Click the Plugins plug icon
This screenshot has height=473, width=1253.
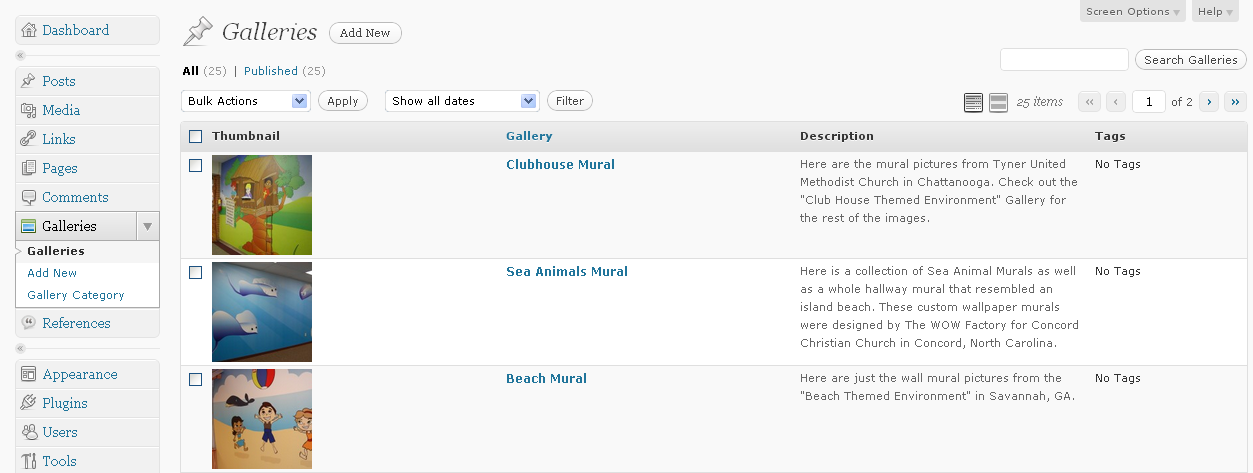click(29, 403)
